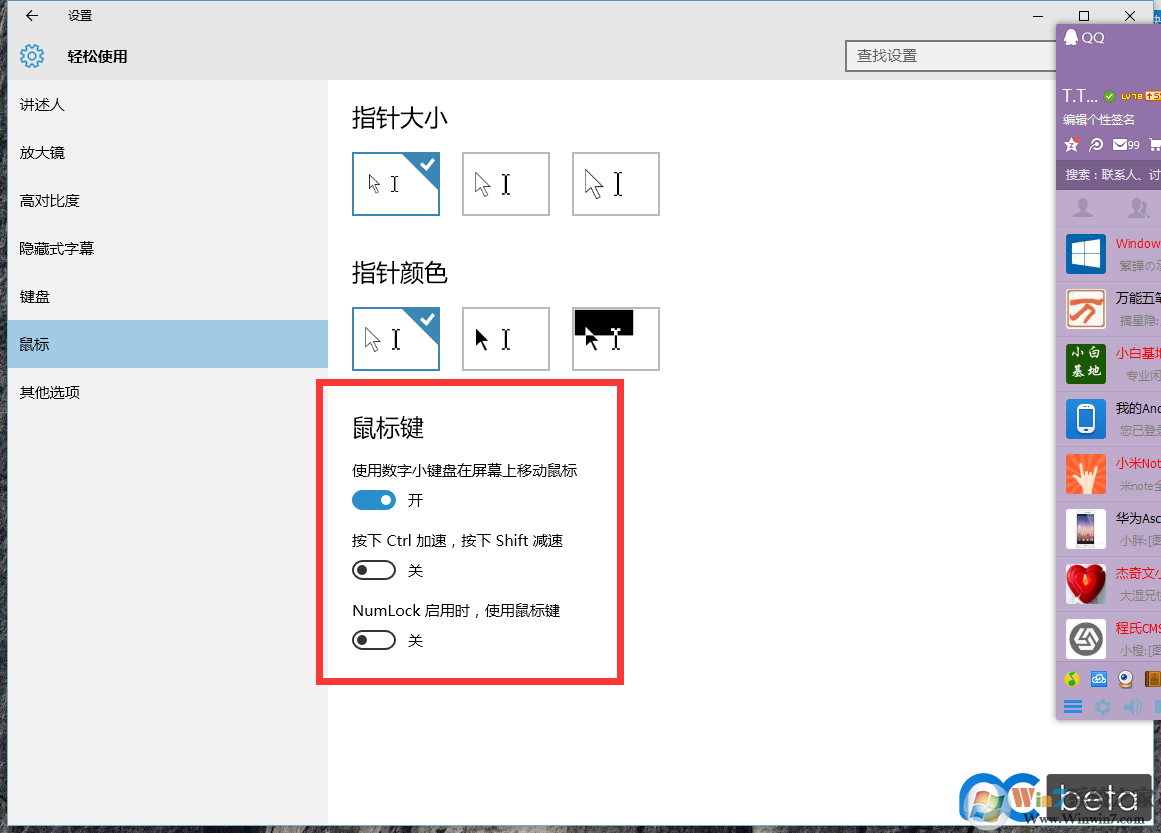
Task: Open the Windows logo QQ conversation
Action: point(1108,254)
